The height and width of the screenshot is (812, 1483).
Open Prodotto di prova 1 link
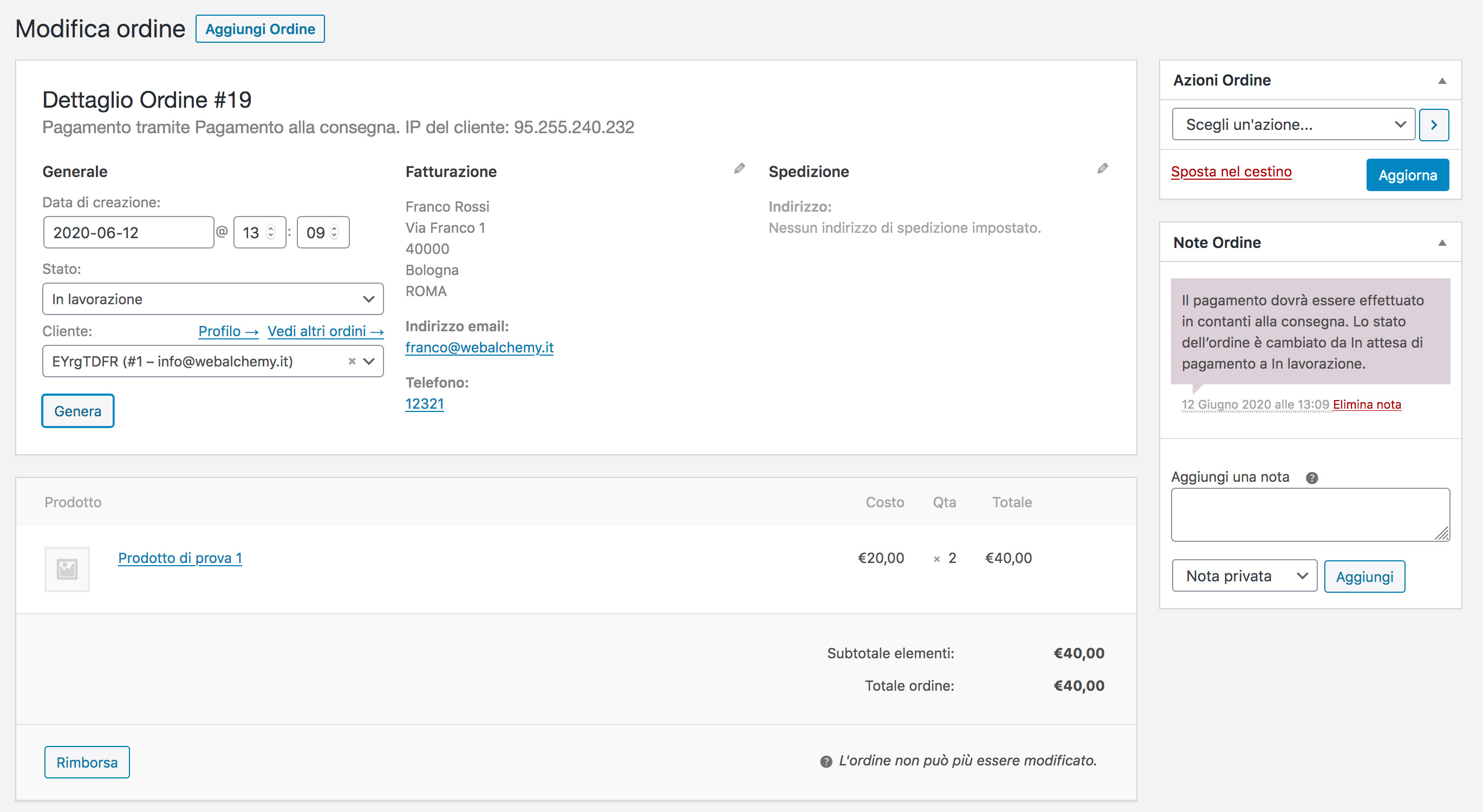[180, 558]
